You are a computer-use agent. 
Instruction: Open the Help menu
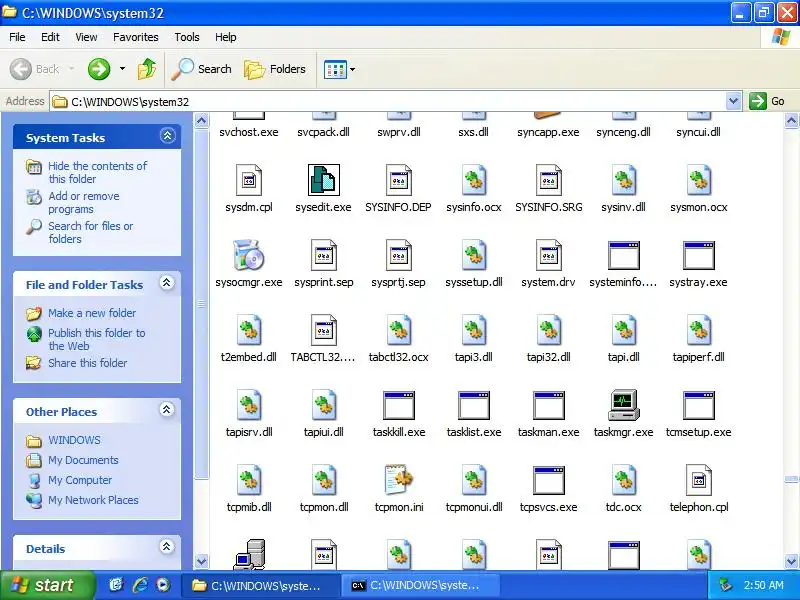point(226,37)
